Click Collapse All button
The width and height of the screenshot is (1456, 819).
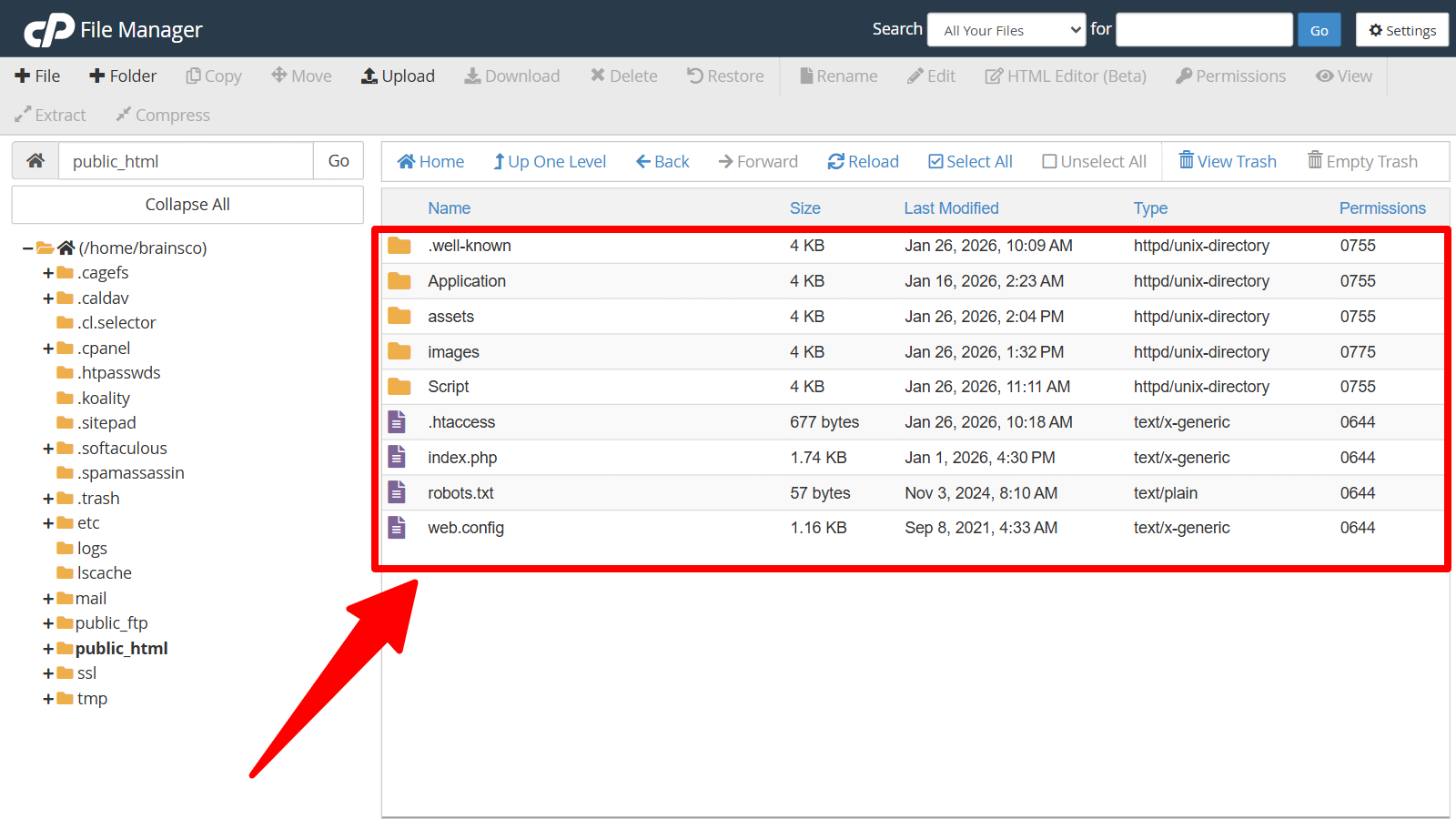[x=187, y=205]
